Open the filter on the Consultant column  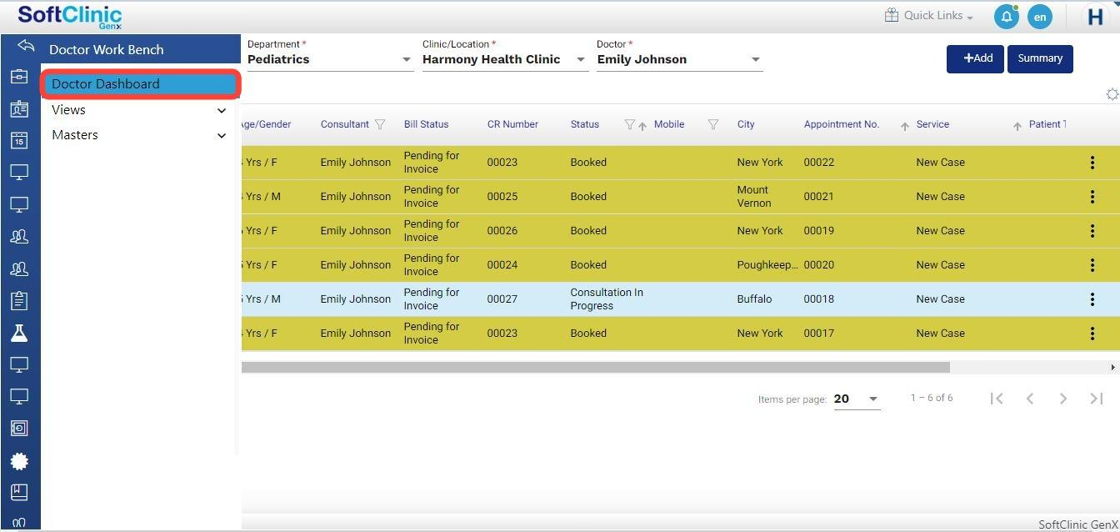[380, 125]
